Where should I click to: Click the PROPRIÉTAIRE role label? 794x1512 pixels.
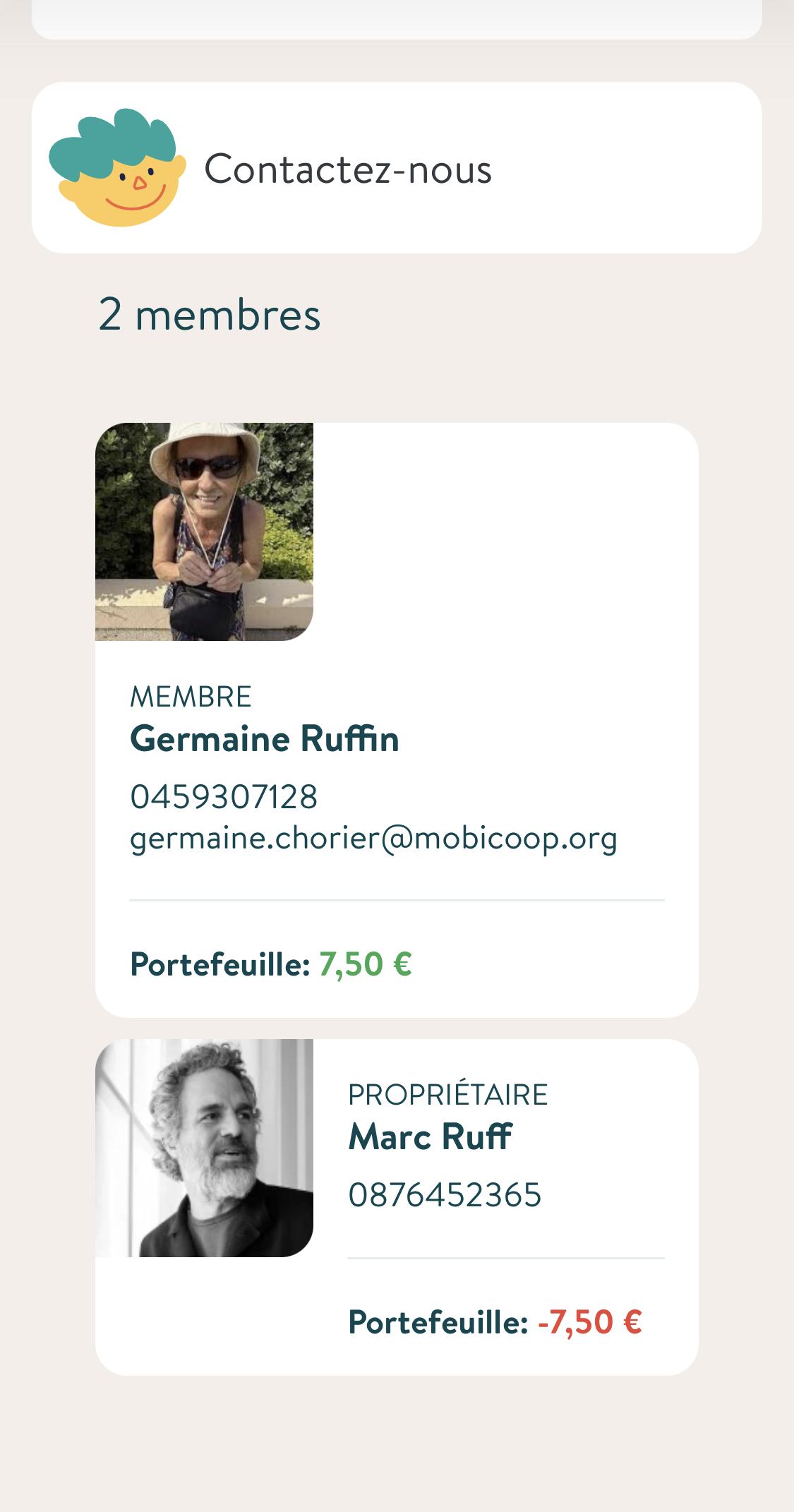click(x=447, y=1095)
